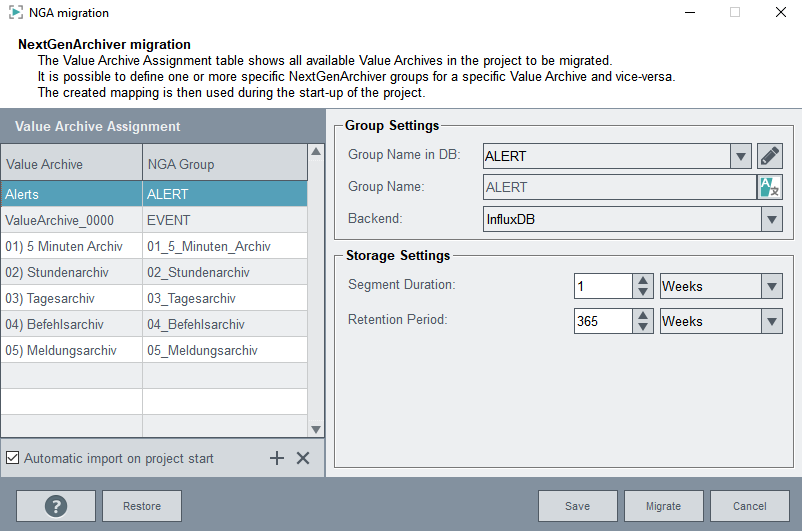Click the Cancel button
The width and height of the screenshot is (802, 531).
coord(750,506)
